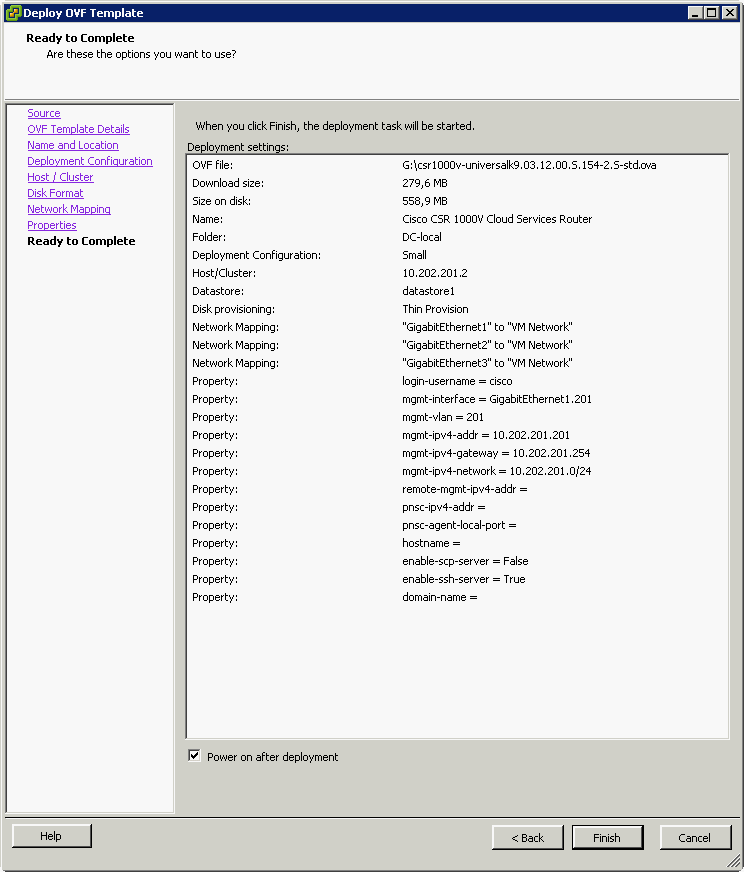Select the OVF file path row

tap(529, 165)
